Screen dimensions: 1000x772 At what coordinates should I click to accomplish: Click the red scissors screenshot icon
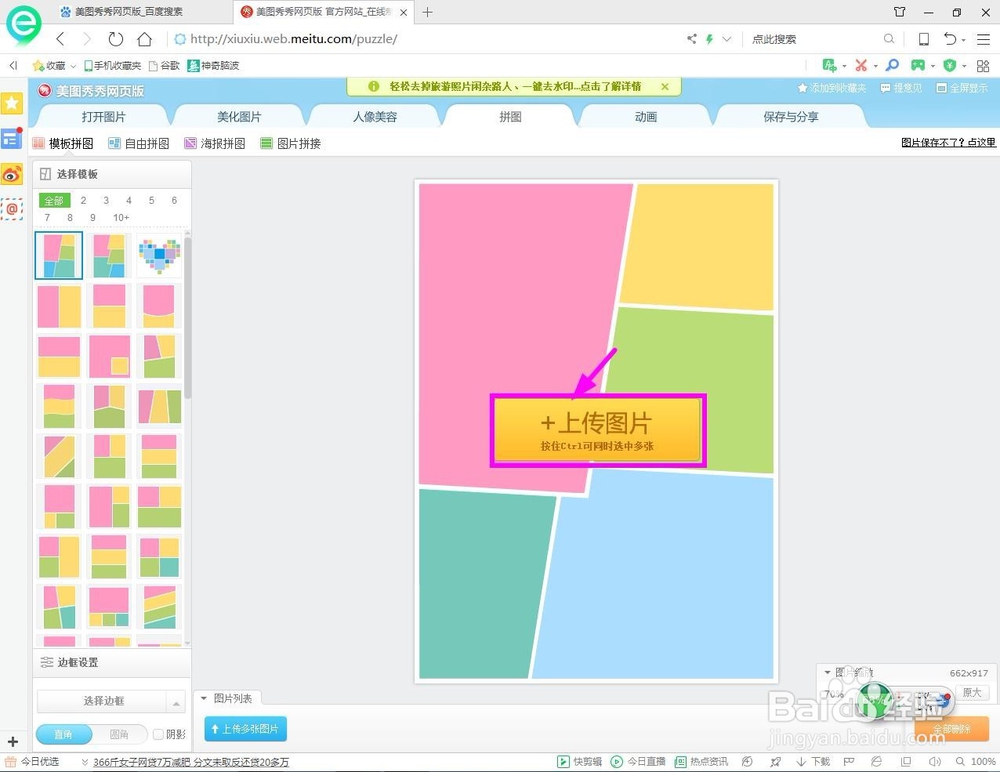pos(861,65)
